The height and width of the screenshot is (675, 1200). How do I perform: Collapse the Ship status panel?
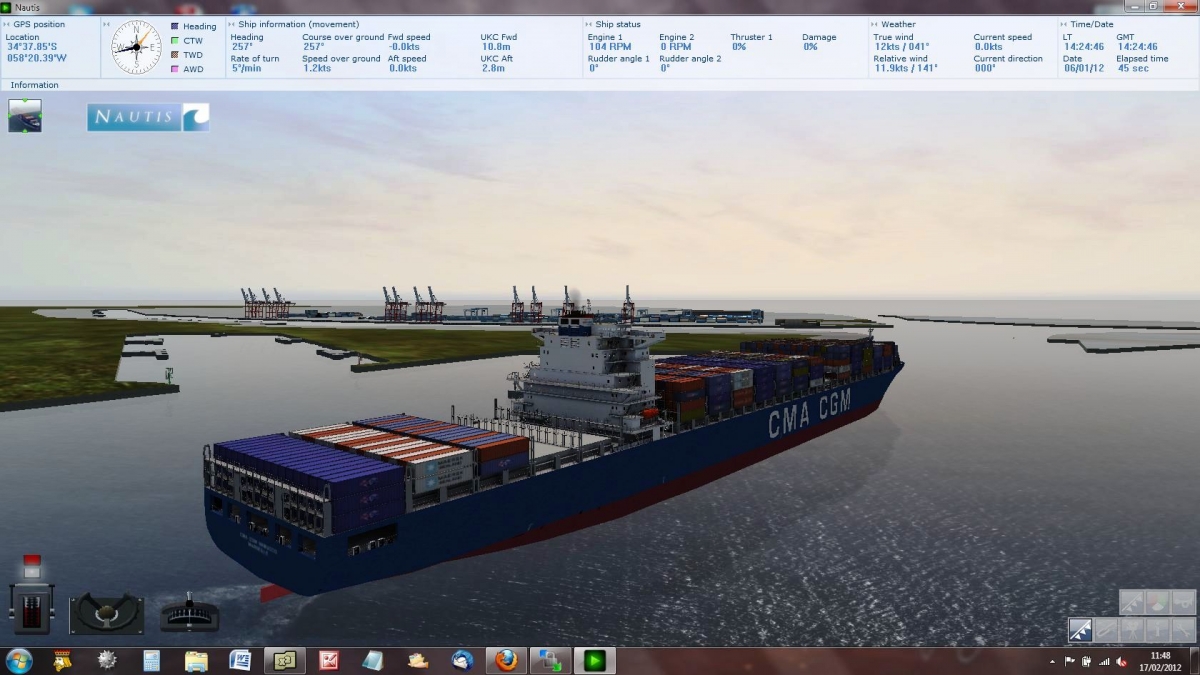point(589,24)
